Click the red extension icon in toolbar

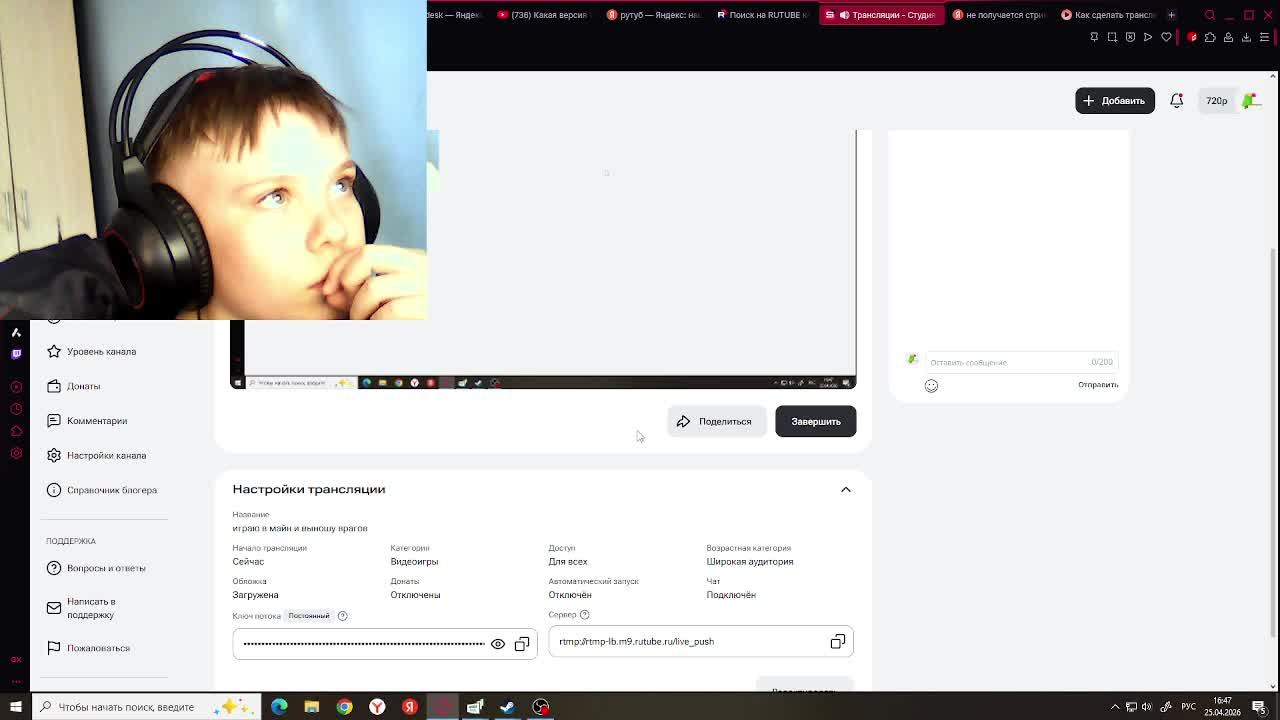click(x=1192, y=37)
